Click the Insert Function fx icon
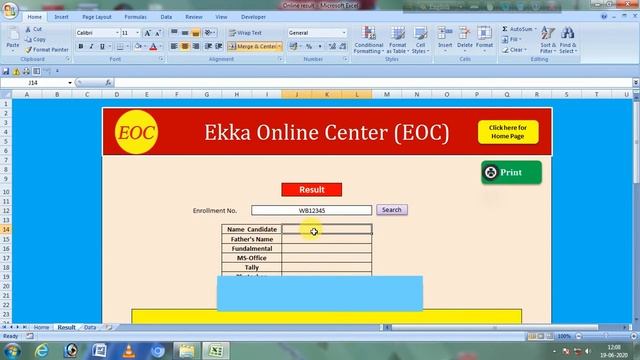The image size is (640, 360). tap(108, 83)
